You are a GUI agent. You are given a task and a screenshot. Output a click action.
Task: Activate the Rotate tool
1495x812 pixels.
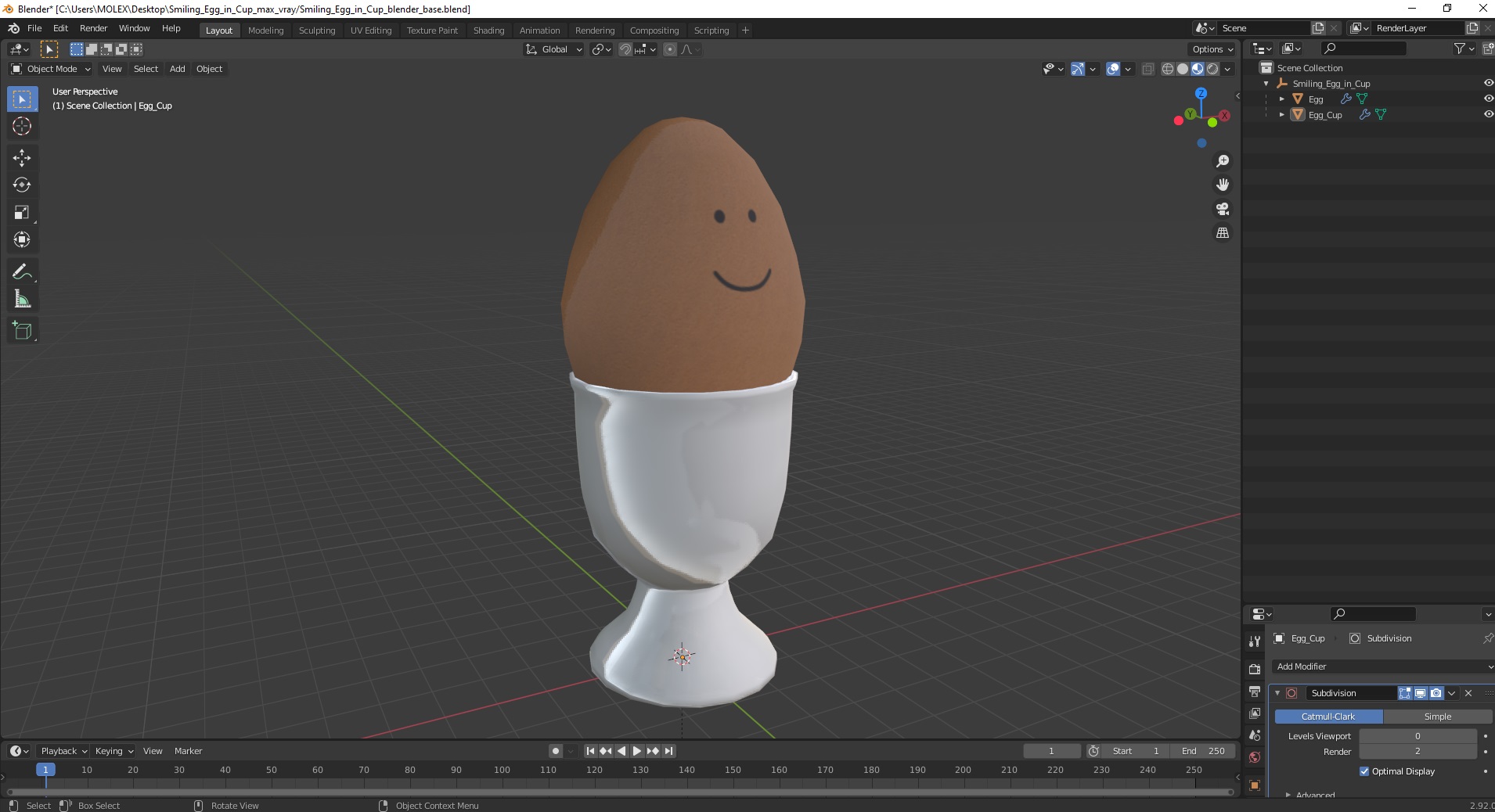pyautogui.click(x=22, y=185)
